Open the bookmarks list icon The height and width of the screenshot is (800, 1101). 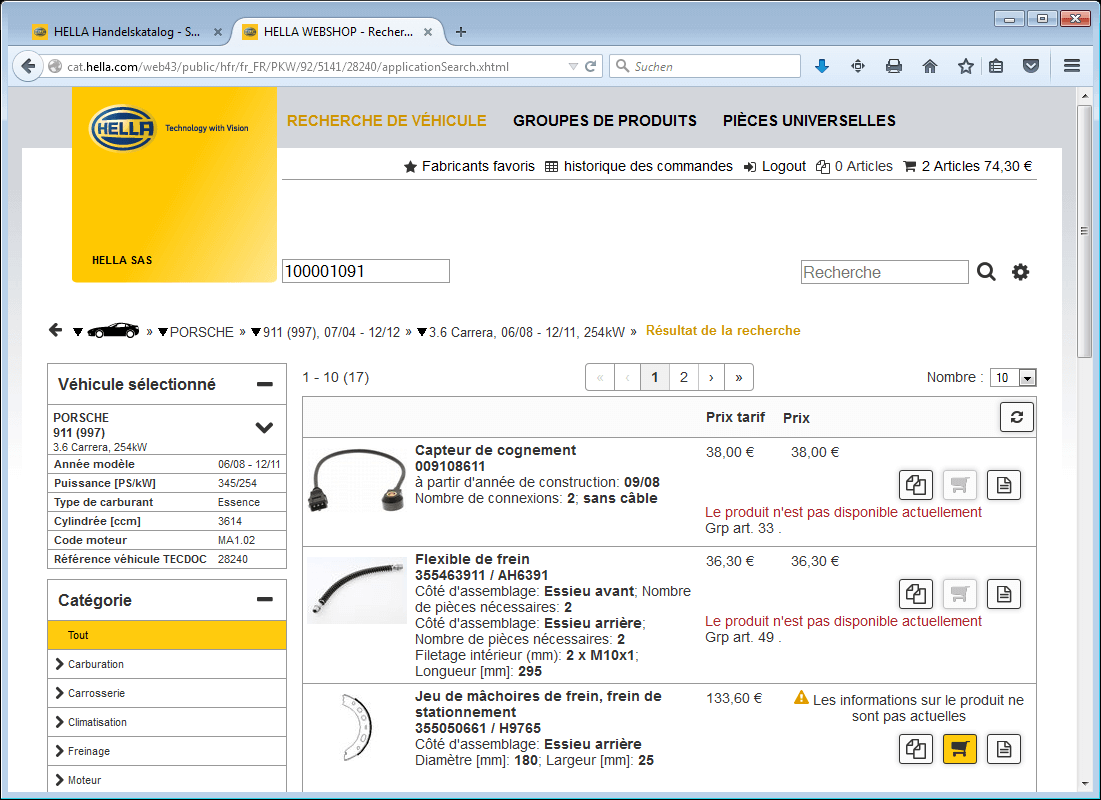pos(996,67)
